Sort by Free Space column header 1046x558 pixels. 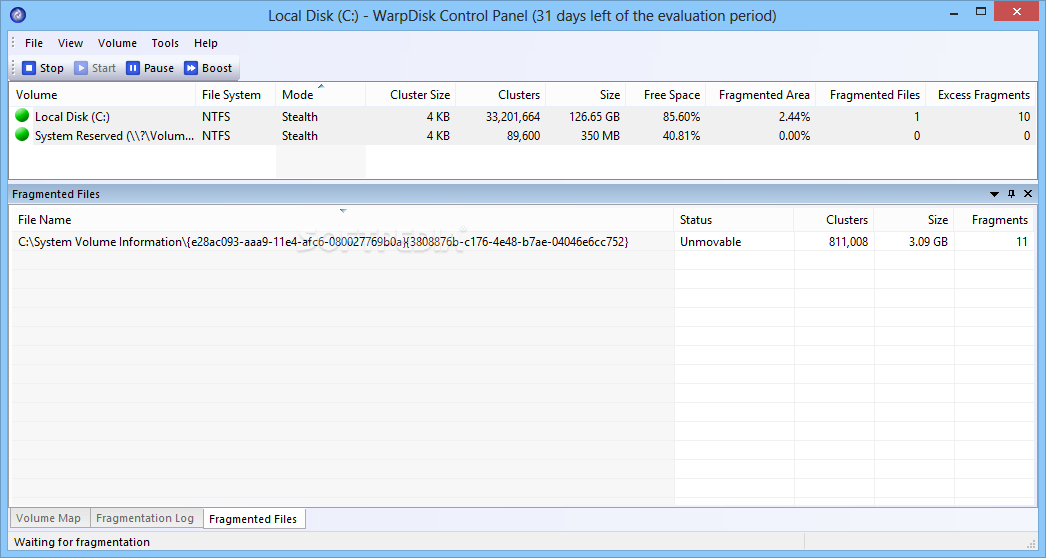[x=665, y=95]
